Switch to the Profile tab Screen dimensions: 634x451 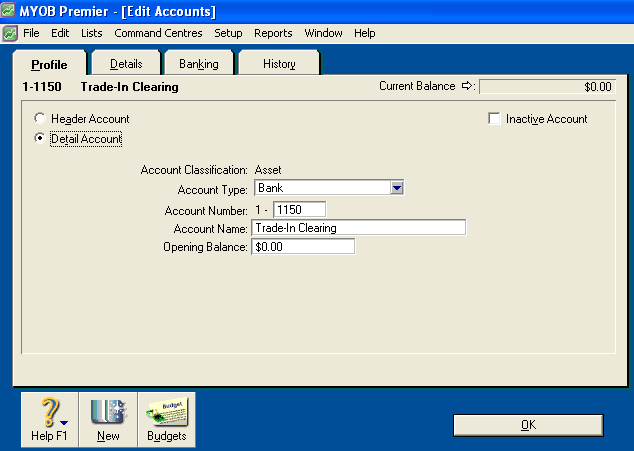(x=49, y=64)
